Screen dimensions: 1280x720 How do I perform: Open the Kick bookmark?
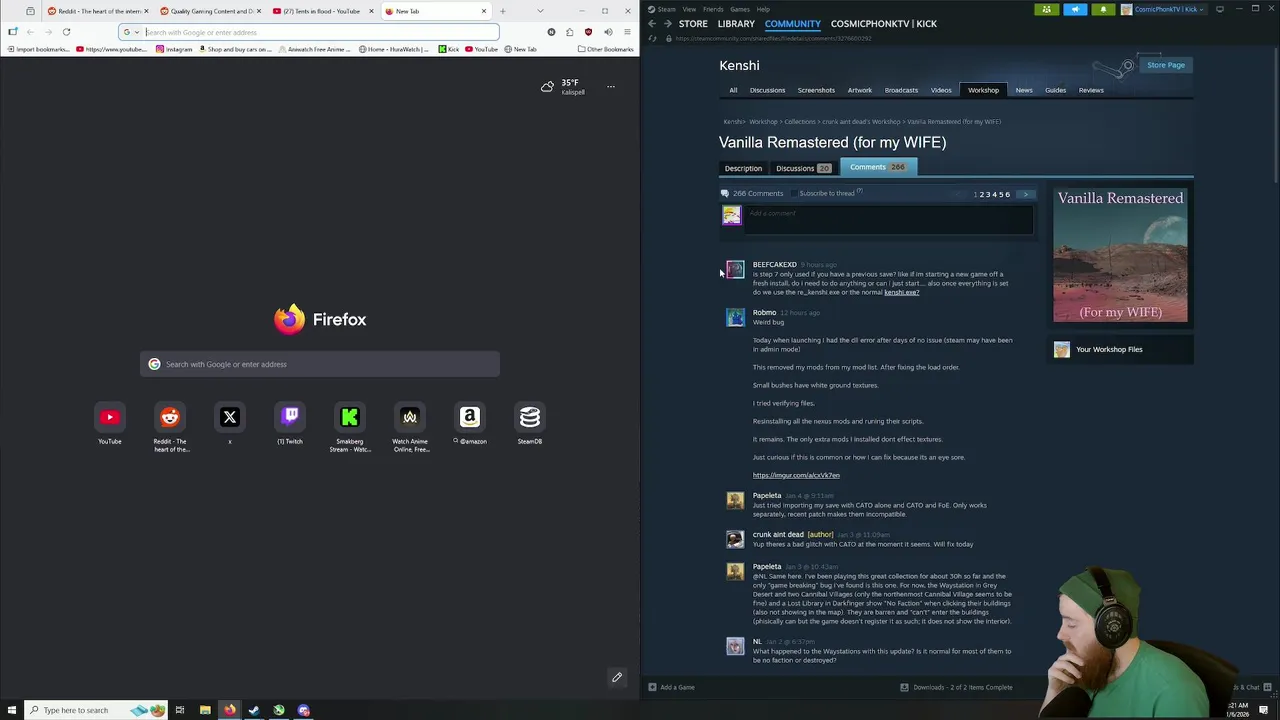448,49
